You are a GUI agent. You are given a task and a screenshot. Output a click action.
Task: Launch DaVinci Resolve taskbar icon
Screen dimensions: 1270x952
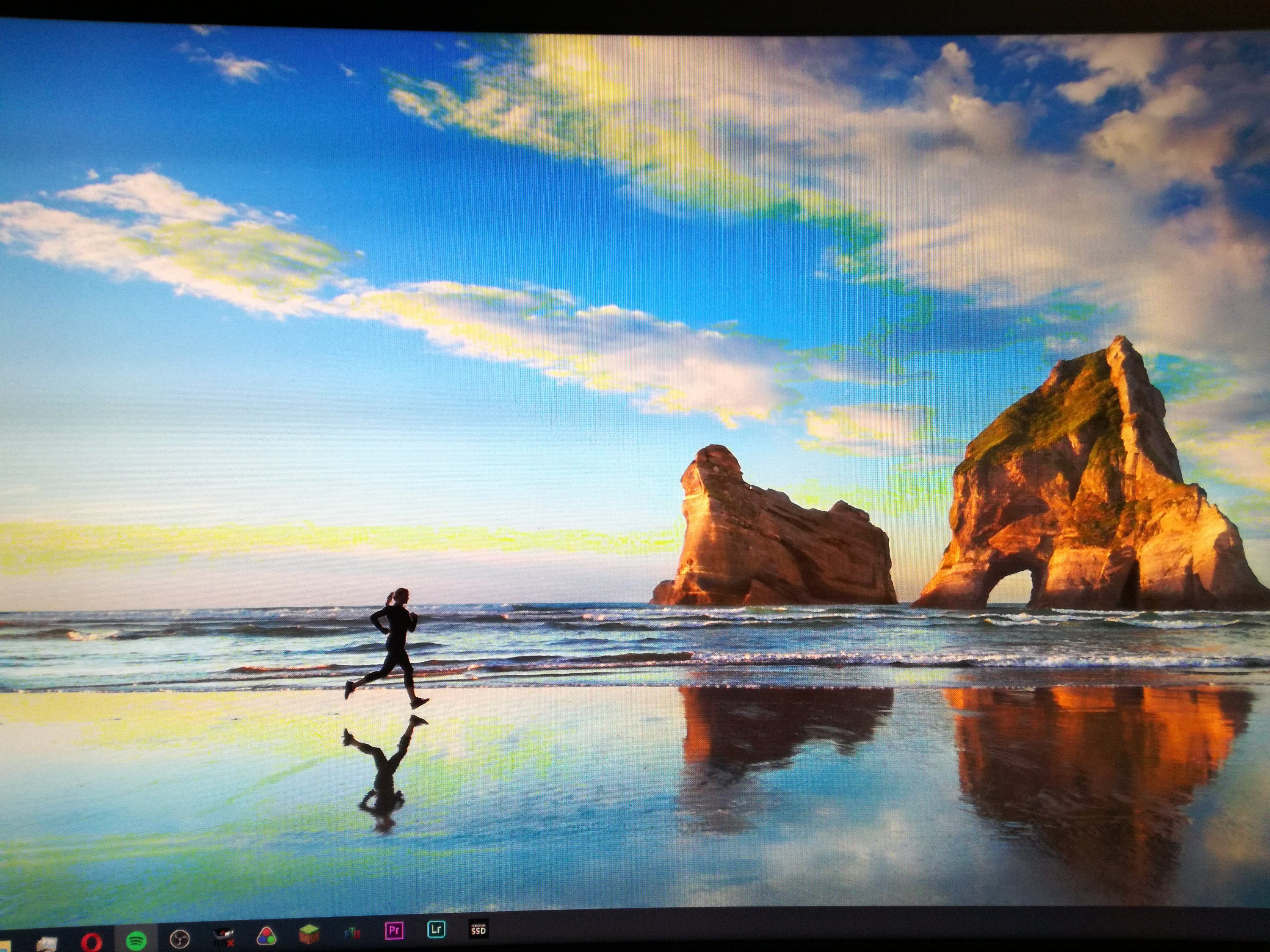point(266,936)
